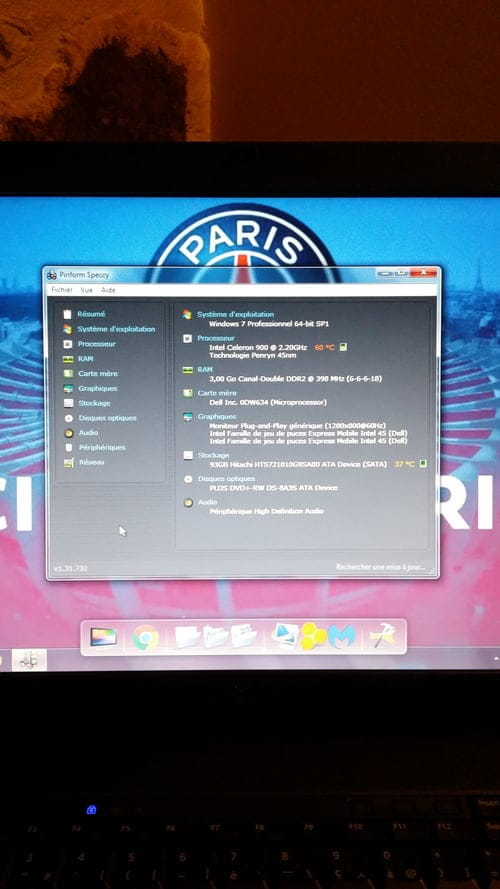Click the v1.31.732 version label

click(70, 568)
